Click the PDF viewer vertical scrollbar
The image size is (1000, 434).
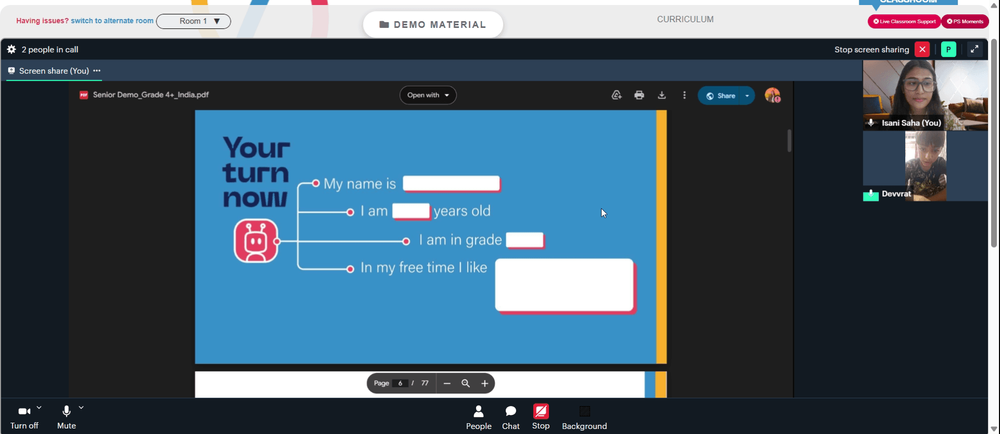pyautogui.click(x=789, y=141)
